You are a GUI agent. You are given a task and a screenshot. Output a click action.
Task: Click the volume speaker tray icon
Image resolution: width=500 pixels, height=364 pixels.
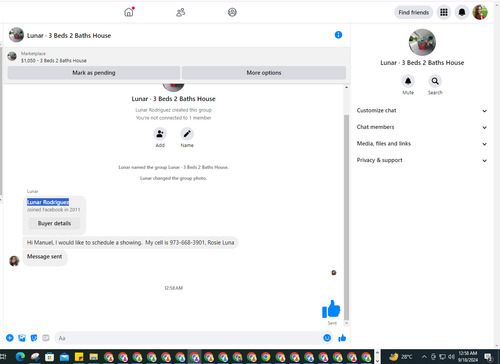(x=451, y=357)
